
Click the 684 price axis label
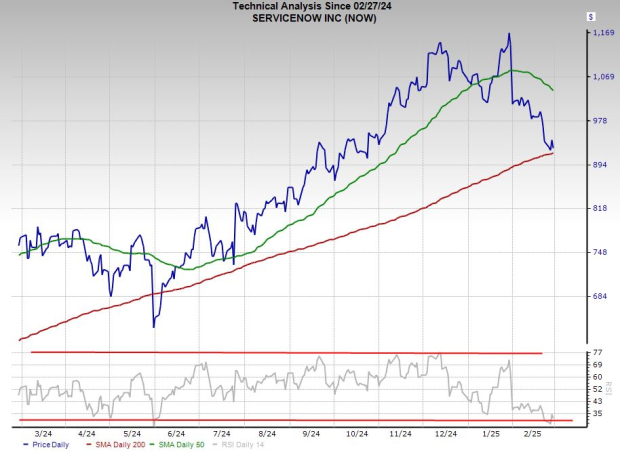click(x=600, y=296)
